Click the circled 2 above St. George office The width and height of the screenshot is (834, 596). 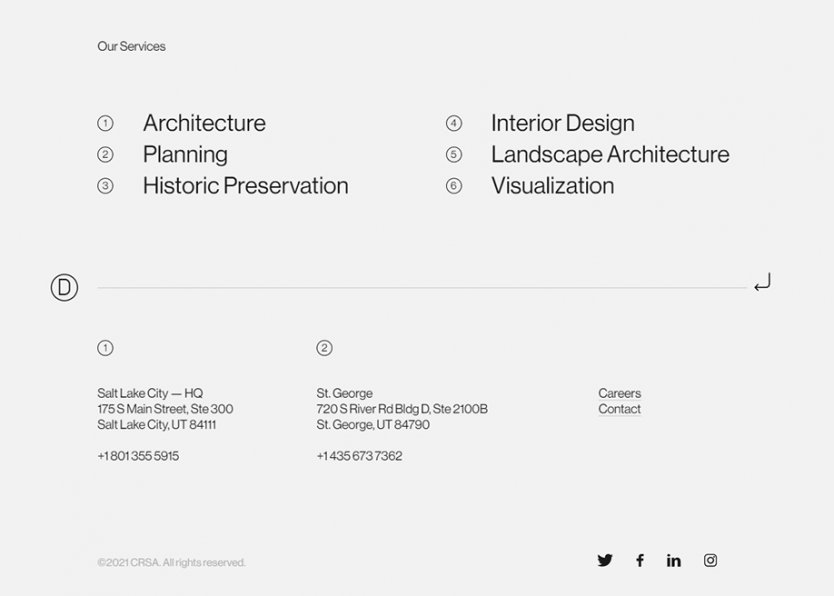coord(324,348)
